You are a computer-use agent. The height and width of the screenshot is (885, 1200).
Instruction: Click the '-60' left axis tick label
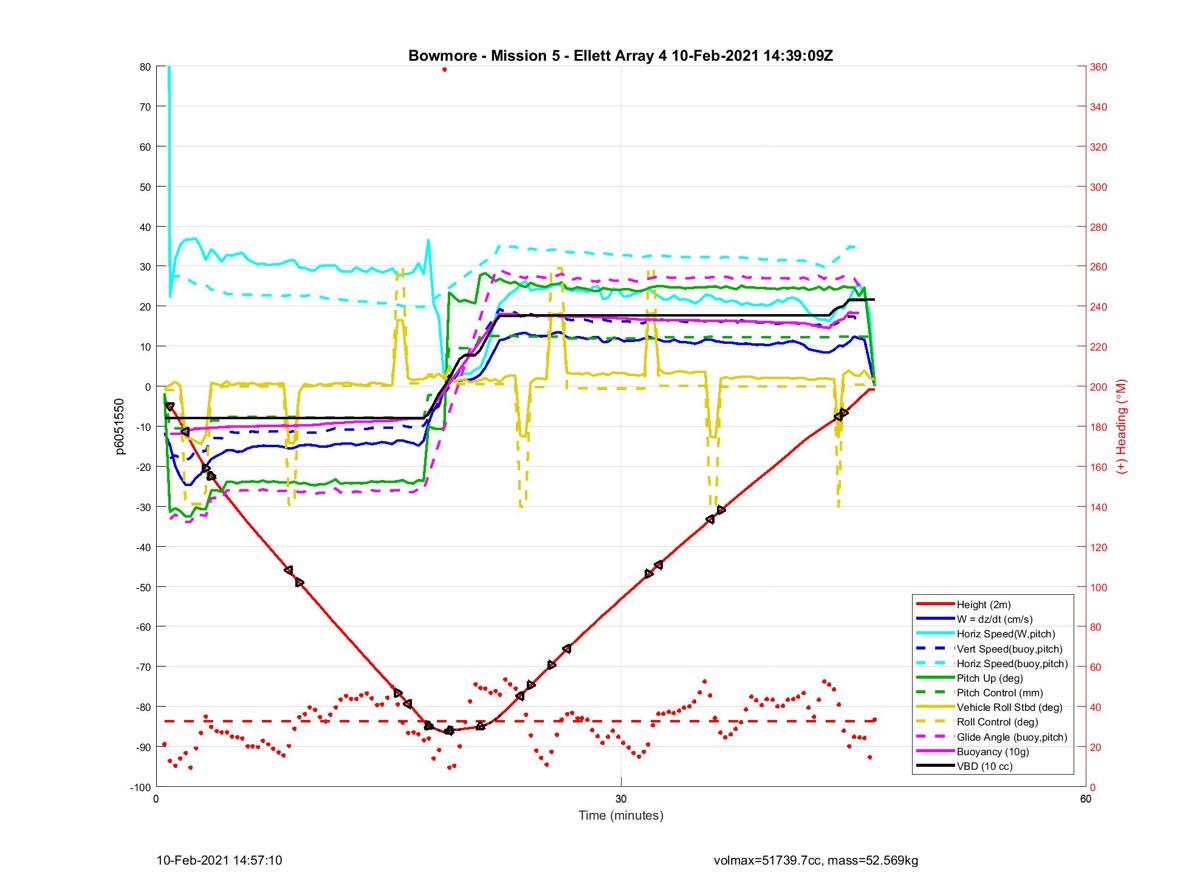(x=142, y=627)
